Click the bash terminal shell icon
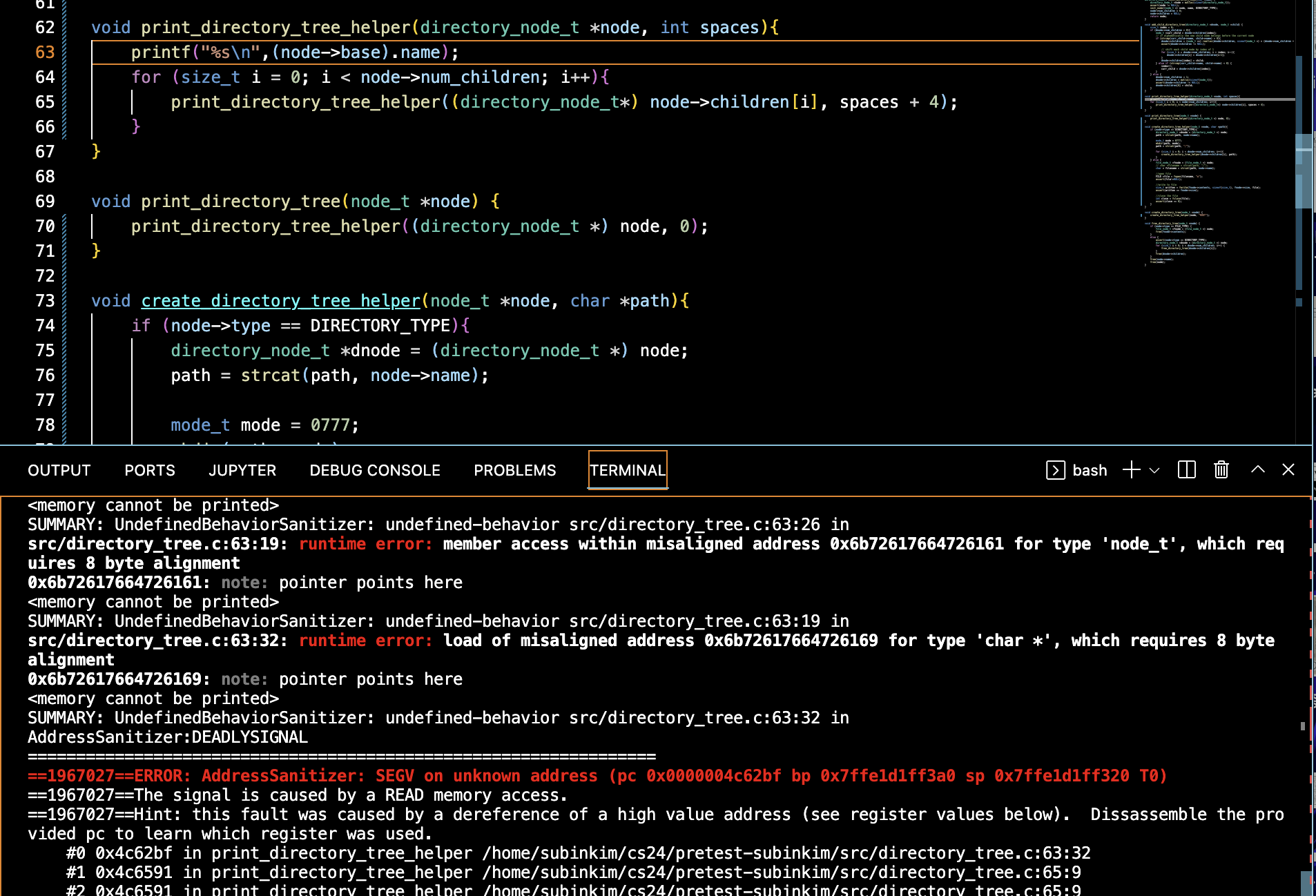The width and height of the screenshot is (1316, 896). (1056, 470)
